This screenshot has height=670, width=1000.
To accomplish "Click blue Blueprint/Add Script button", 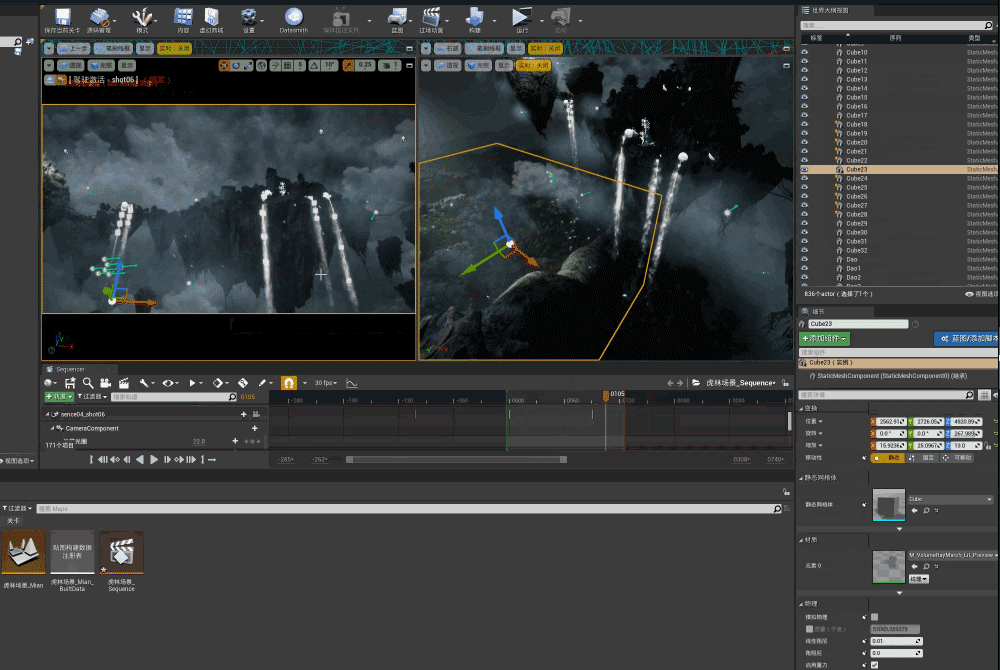I will [x=967, y=339].
